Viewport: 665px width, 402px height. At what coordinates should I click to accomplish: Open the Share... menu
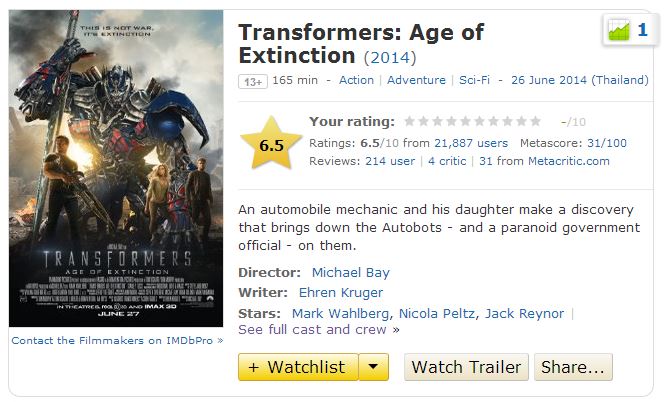[x=572, y=367]
